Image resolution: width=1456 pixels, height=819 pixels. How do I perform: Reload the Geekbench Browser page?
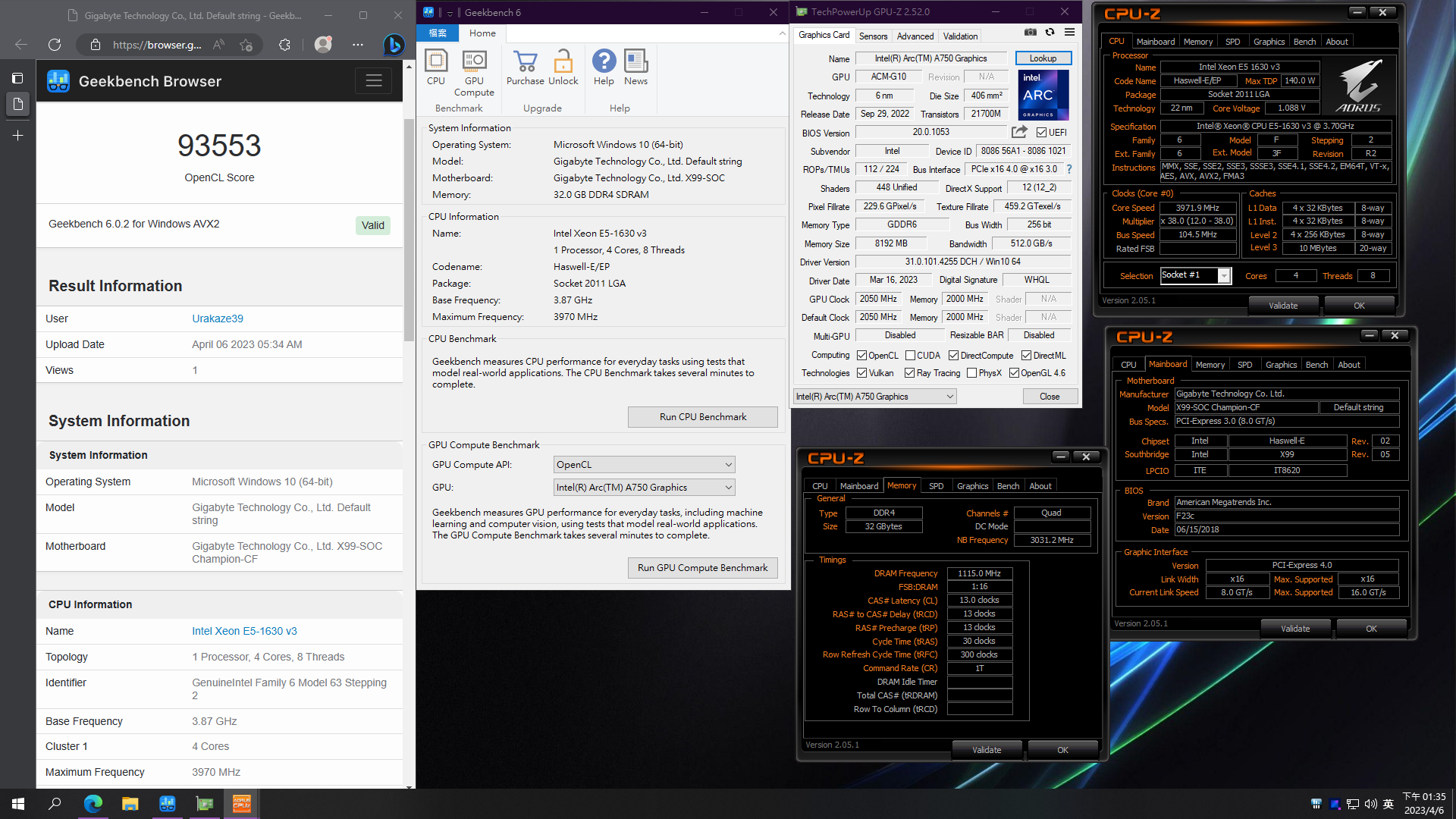[x=55, y=45]
